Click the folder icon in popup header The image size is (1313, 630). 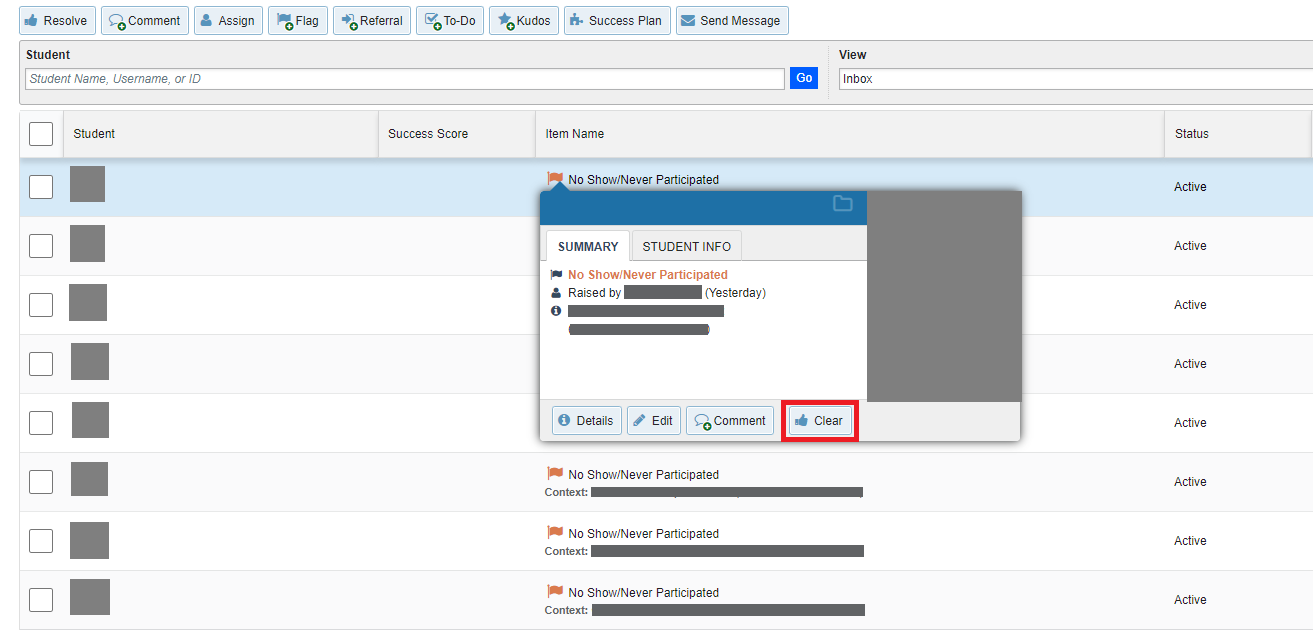843,204
